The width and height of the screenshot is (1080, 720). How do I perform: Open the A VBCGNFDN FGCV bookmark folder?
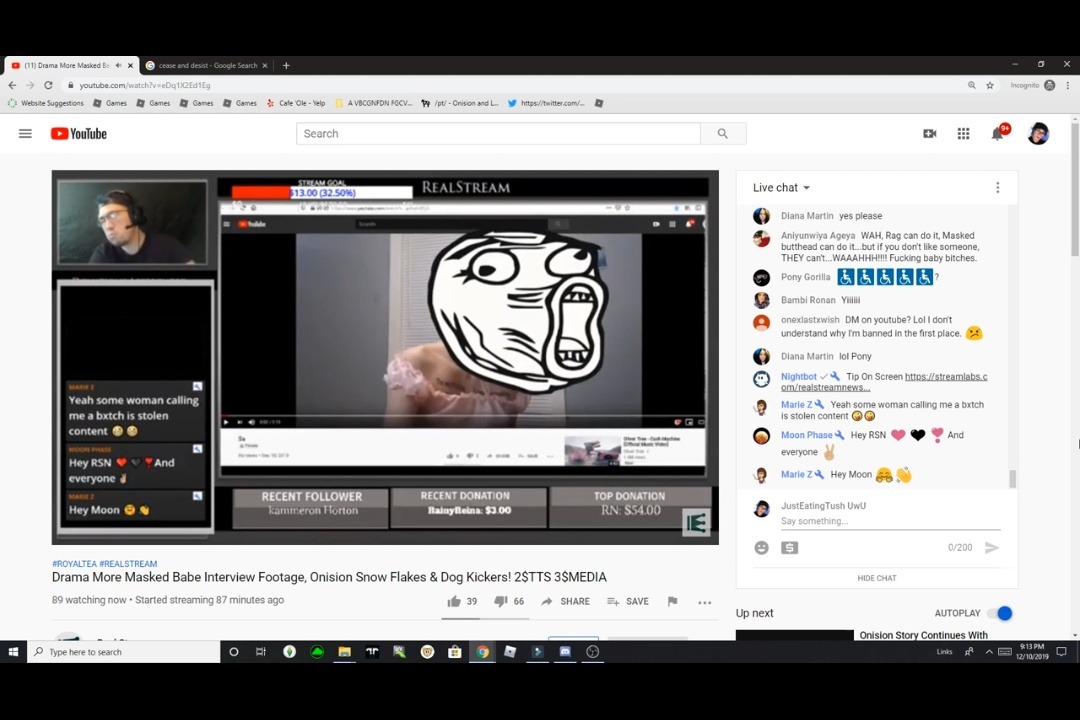click(374, 103)
